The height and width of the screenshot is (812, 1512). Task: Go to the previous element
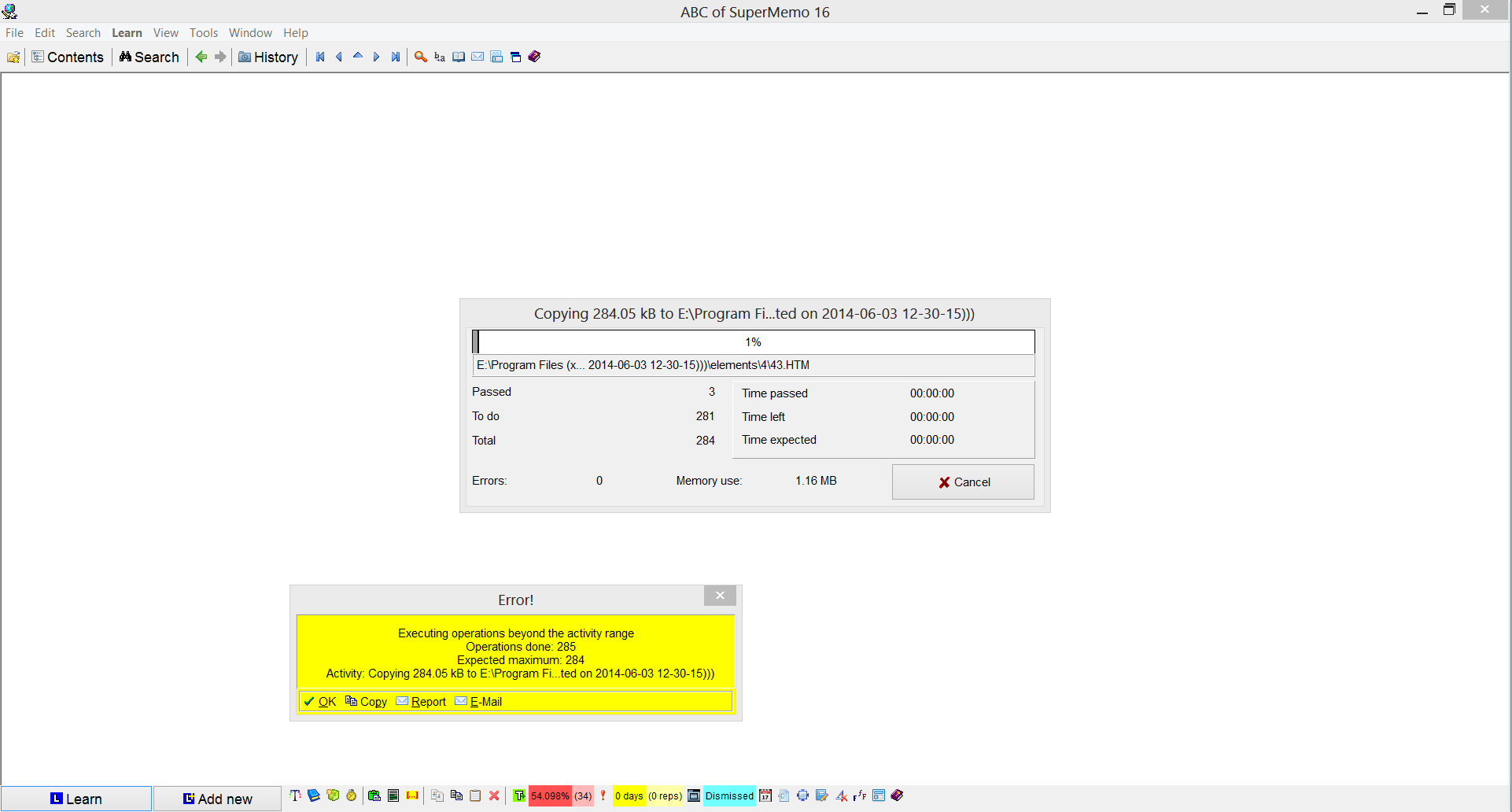point(339,57)
